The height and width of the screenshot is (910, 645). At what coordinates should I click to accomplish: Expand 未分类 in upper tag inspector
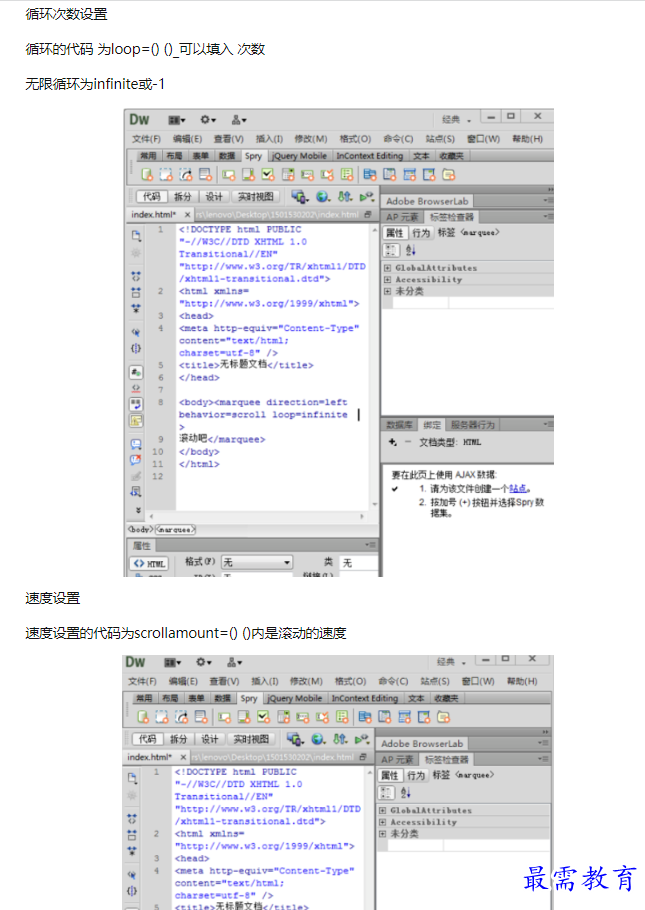pos(387,291)
